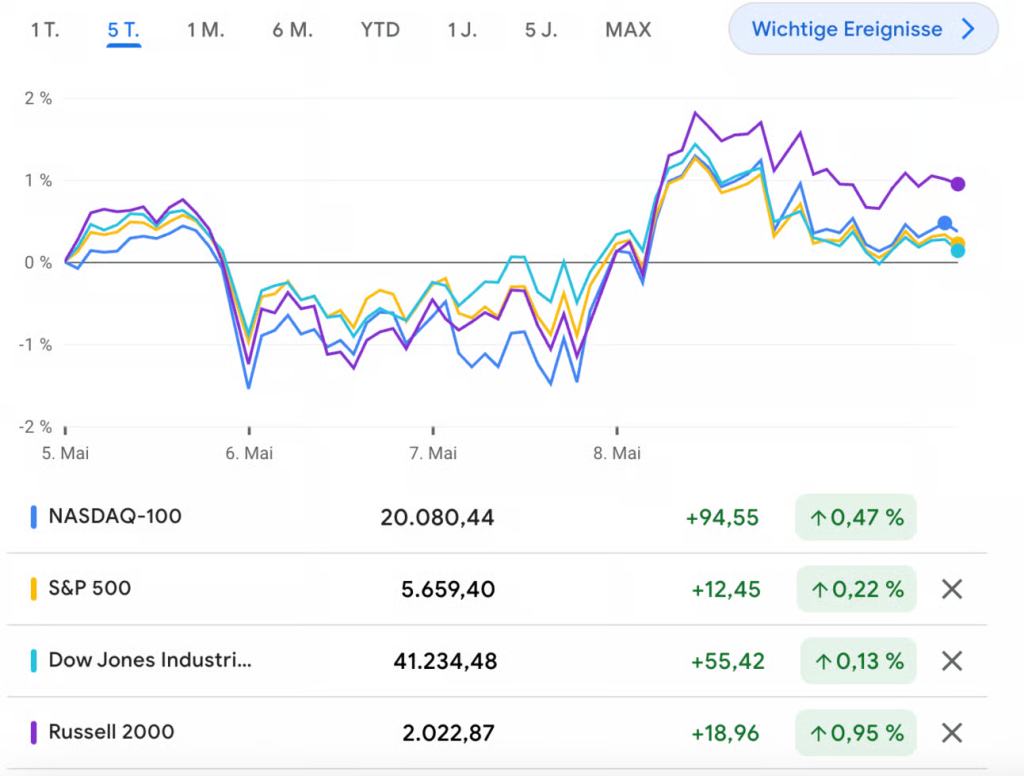This screenshot has height=776, width=1024.
Task: Remove S&P 500 from comparison
Action: pos(952,589)
